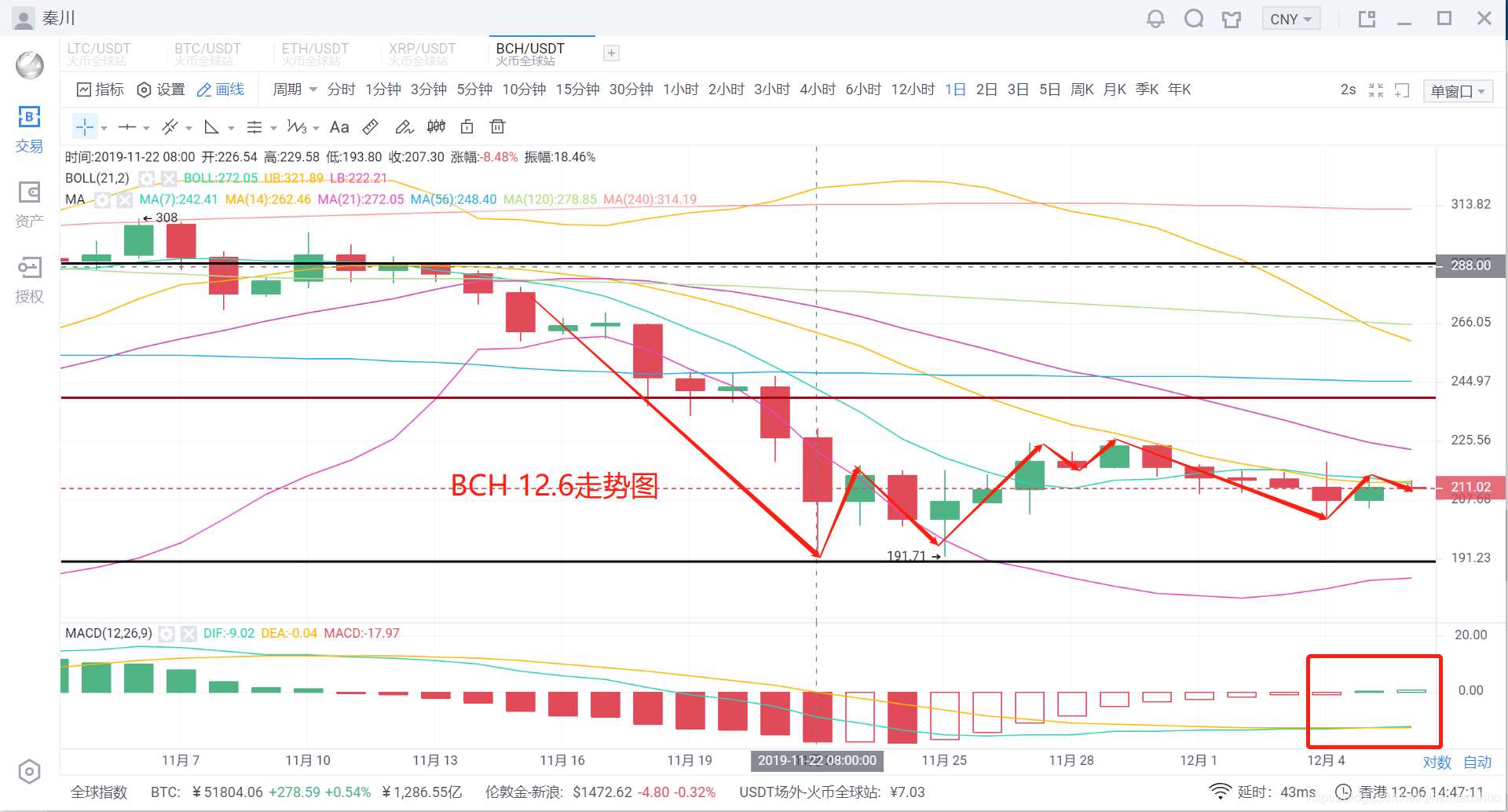Select 15分钟 period
The height and width of the screenshot is (812, 1508).
578,90
